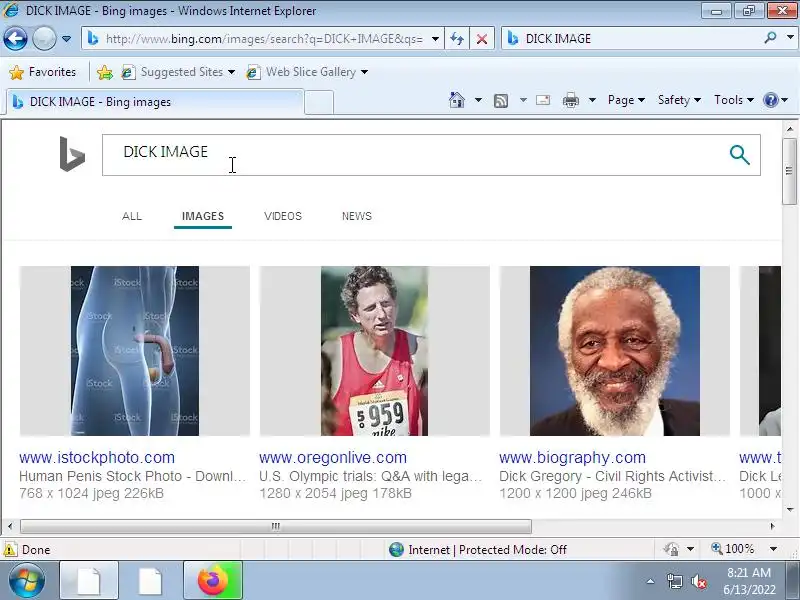Click the Read Mail envelope icon

click(543, 100)
